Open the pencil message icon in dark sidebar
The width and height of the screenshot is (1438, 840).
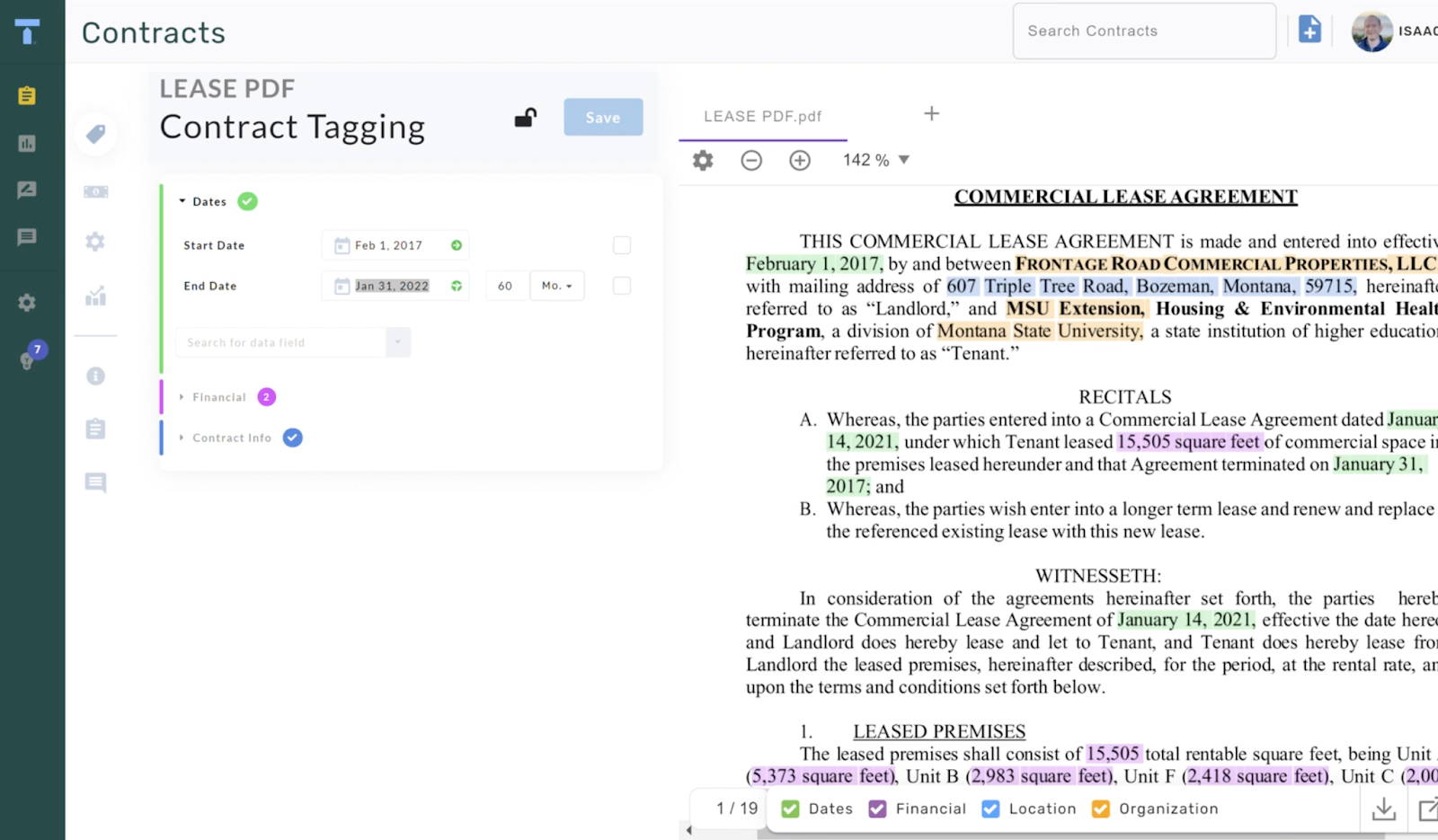pos(27,190)
